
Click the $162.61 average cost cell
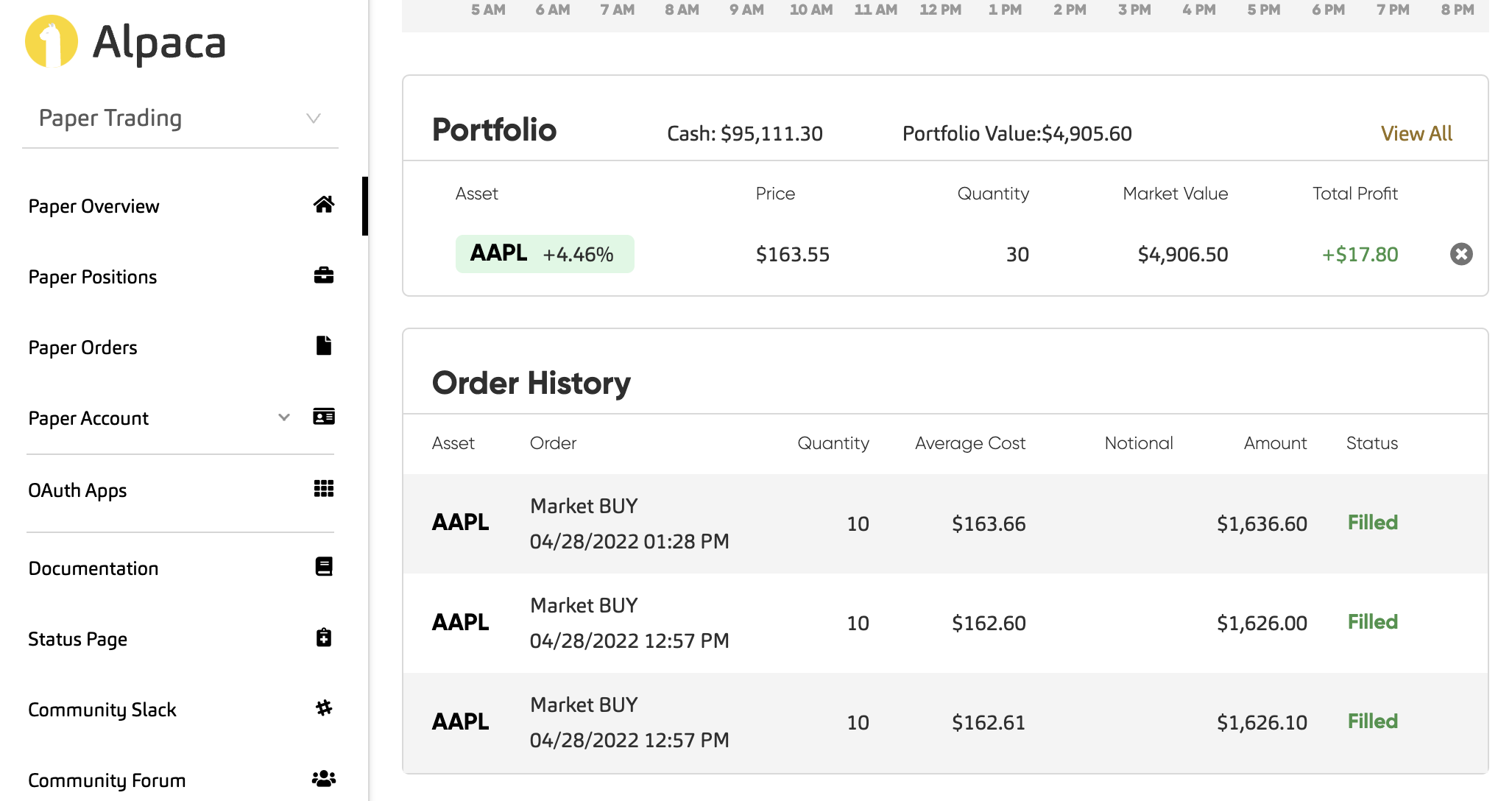coord(989,723)
